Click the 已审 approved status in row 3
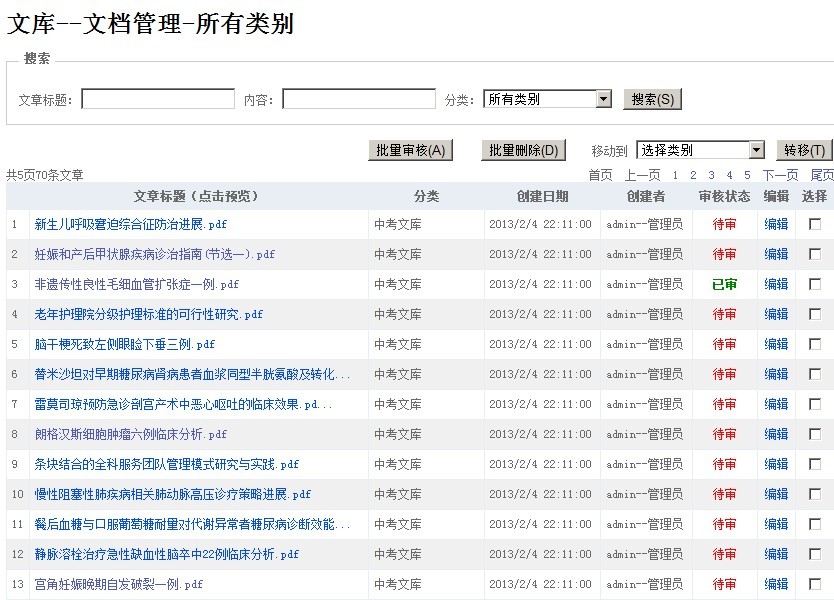 click(723, 284)
